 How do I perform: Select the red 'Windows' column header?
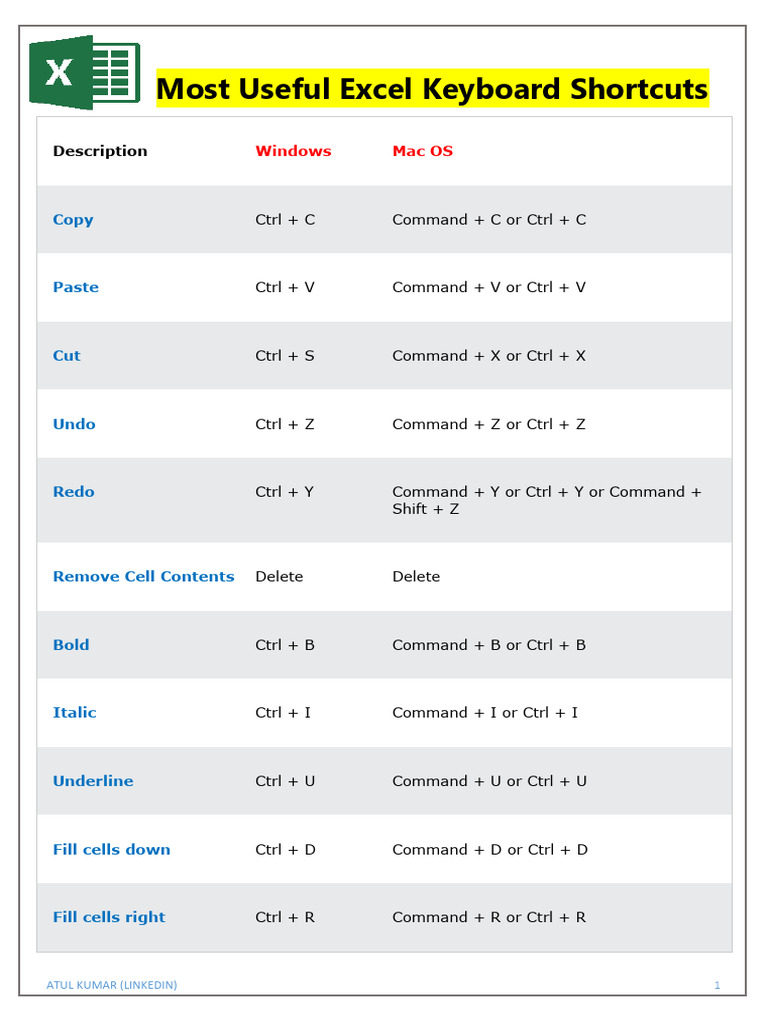[x=293, y=151]
